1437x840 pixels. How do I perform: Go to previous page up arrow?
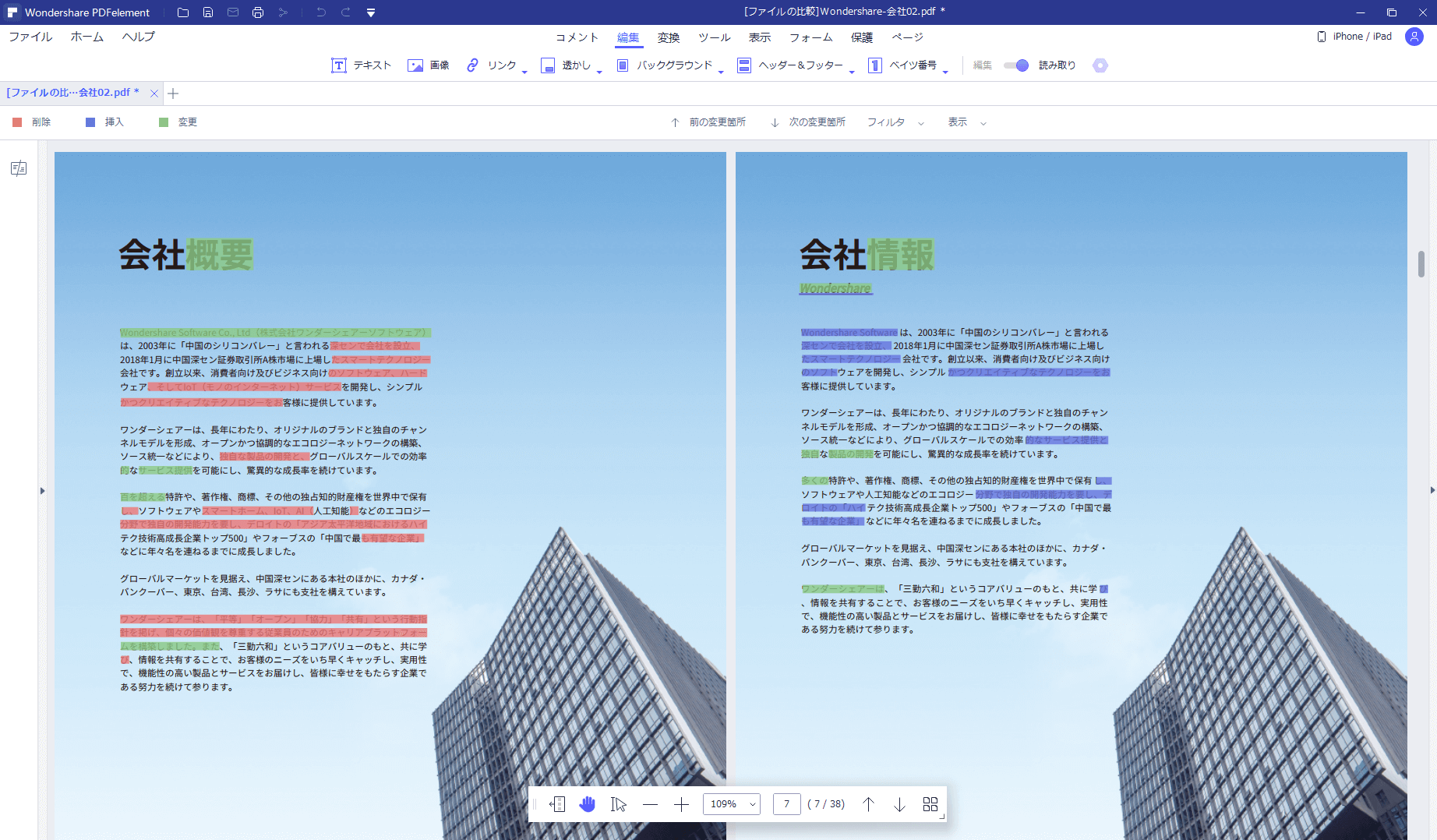[x=868, y=804]
